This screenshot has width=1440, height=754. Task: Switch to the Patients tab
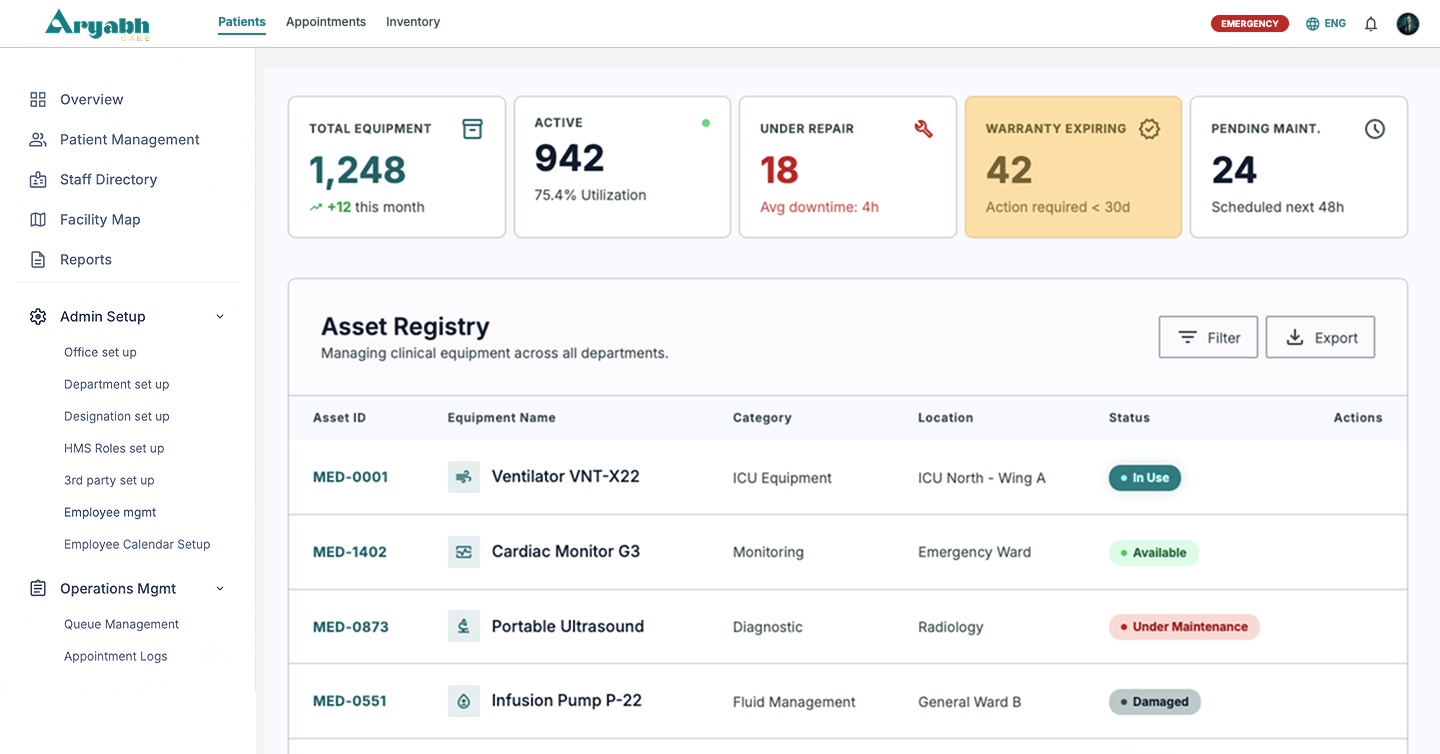click(x=242, y=22)
